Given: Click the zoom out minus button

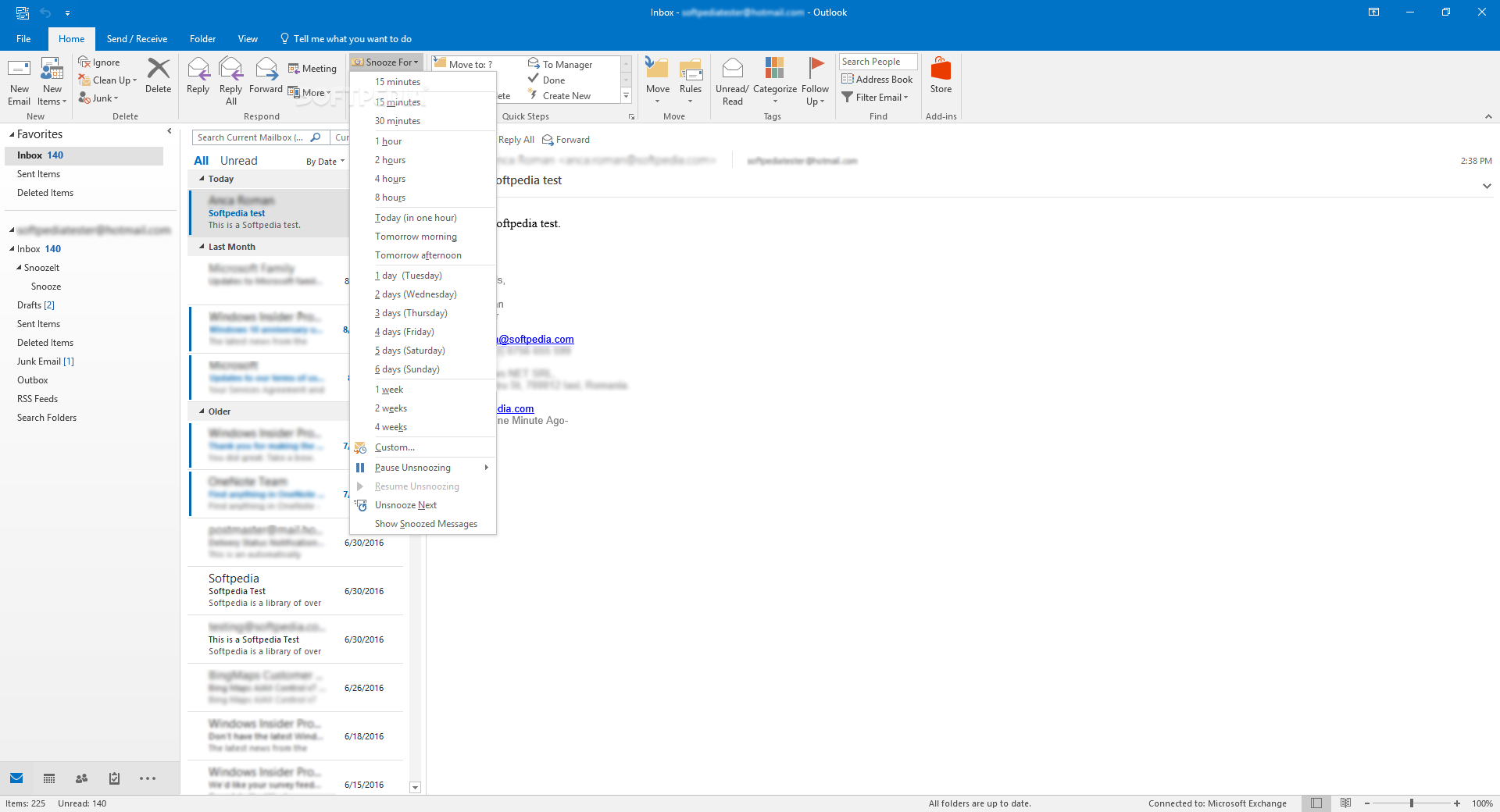Looking at the screenshot, I should [1366, 803].
